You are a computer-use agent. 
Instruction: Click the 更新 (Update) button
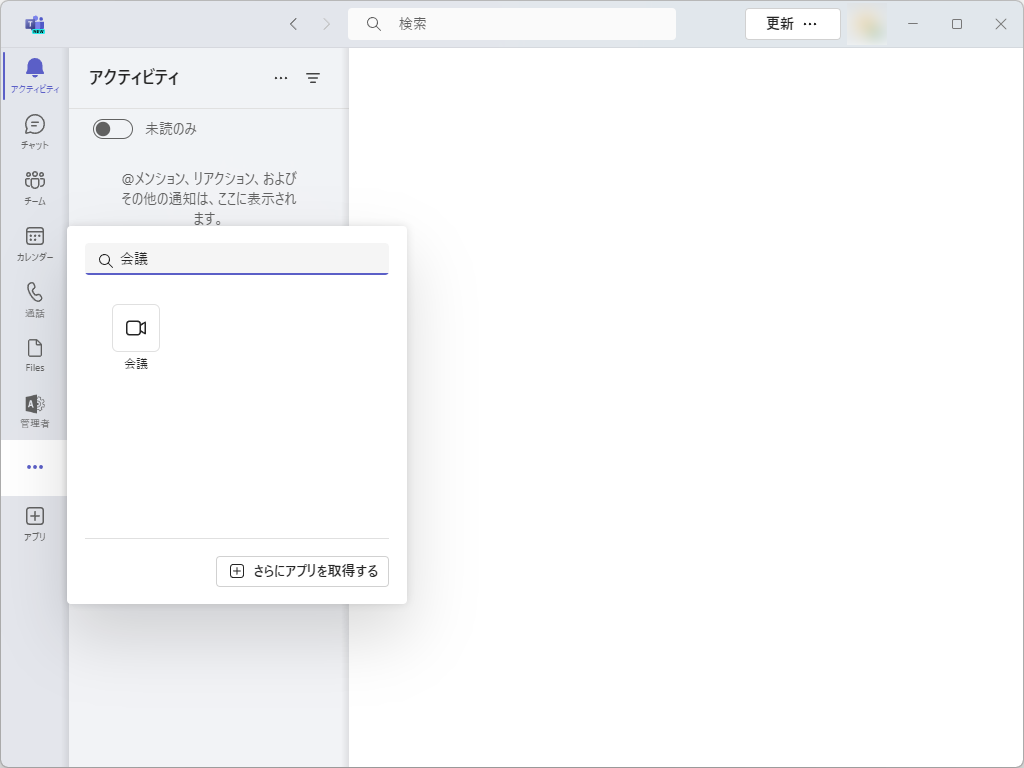click(x=780, y=23)
